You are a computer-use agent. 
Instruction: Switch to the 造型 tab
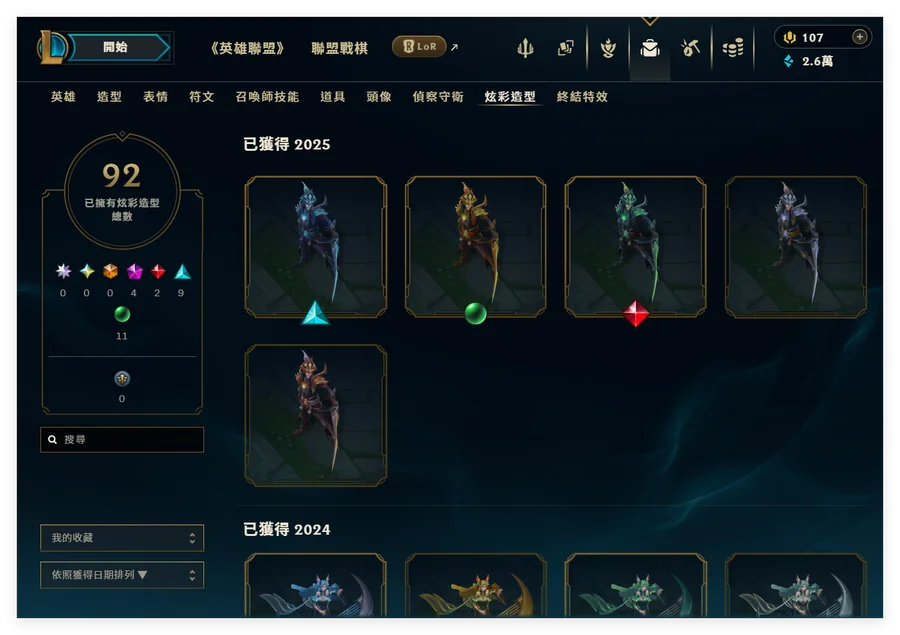(109, 96)
